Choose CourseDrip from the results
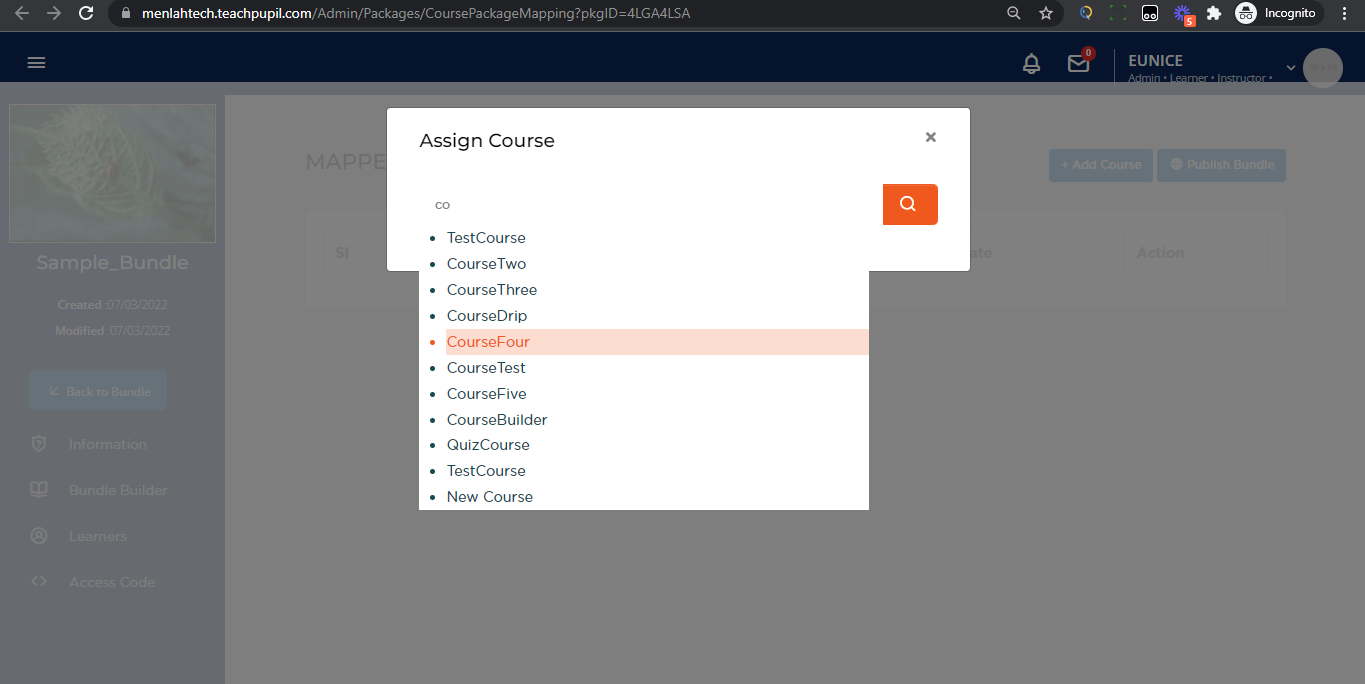The height and width of the screenshot is (684, 1365). [x=487, y=316]
